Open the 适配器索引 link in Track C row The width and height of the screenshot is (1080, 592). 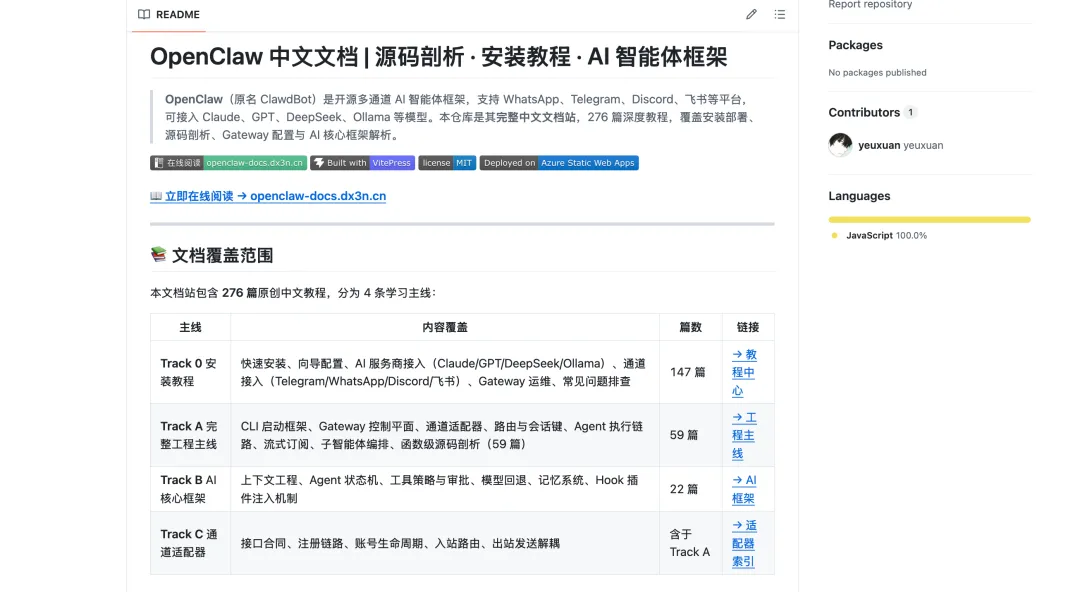(744, 543)
